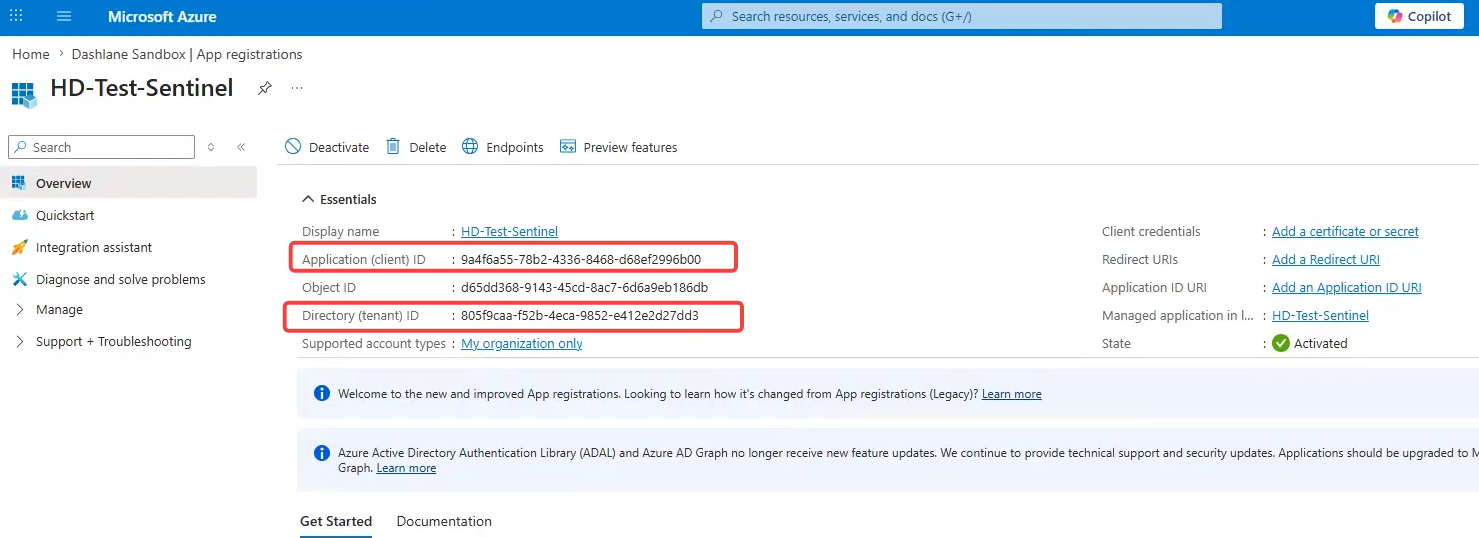This screenshot has width=1479, height=538.
Task: Click Add an Application ID URI
Action: (x=1346, y=287)
